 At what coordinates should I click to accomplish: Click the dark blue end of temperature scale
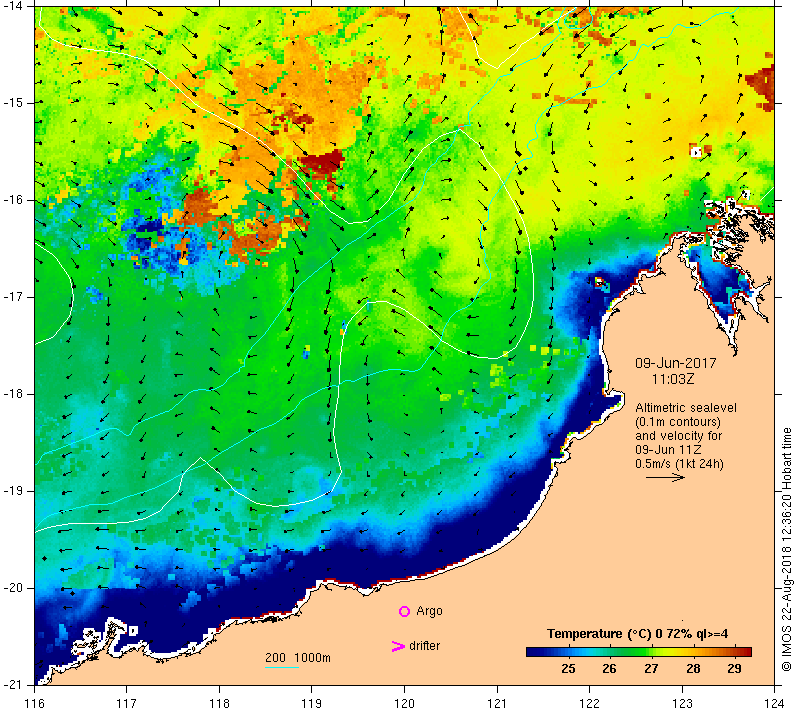pos(533,652)
